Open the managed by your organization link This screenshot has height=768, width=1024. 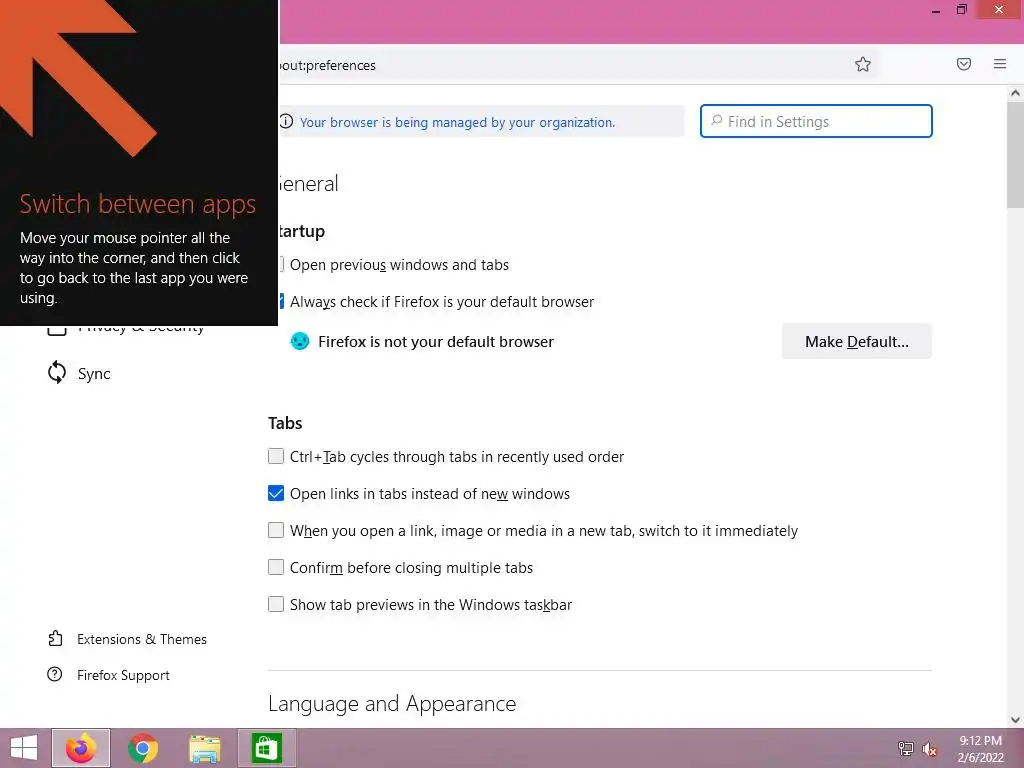tap(457, 122)
